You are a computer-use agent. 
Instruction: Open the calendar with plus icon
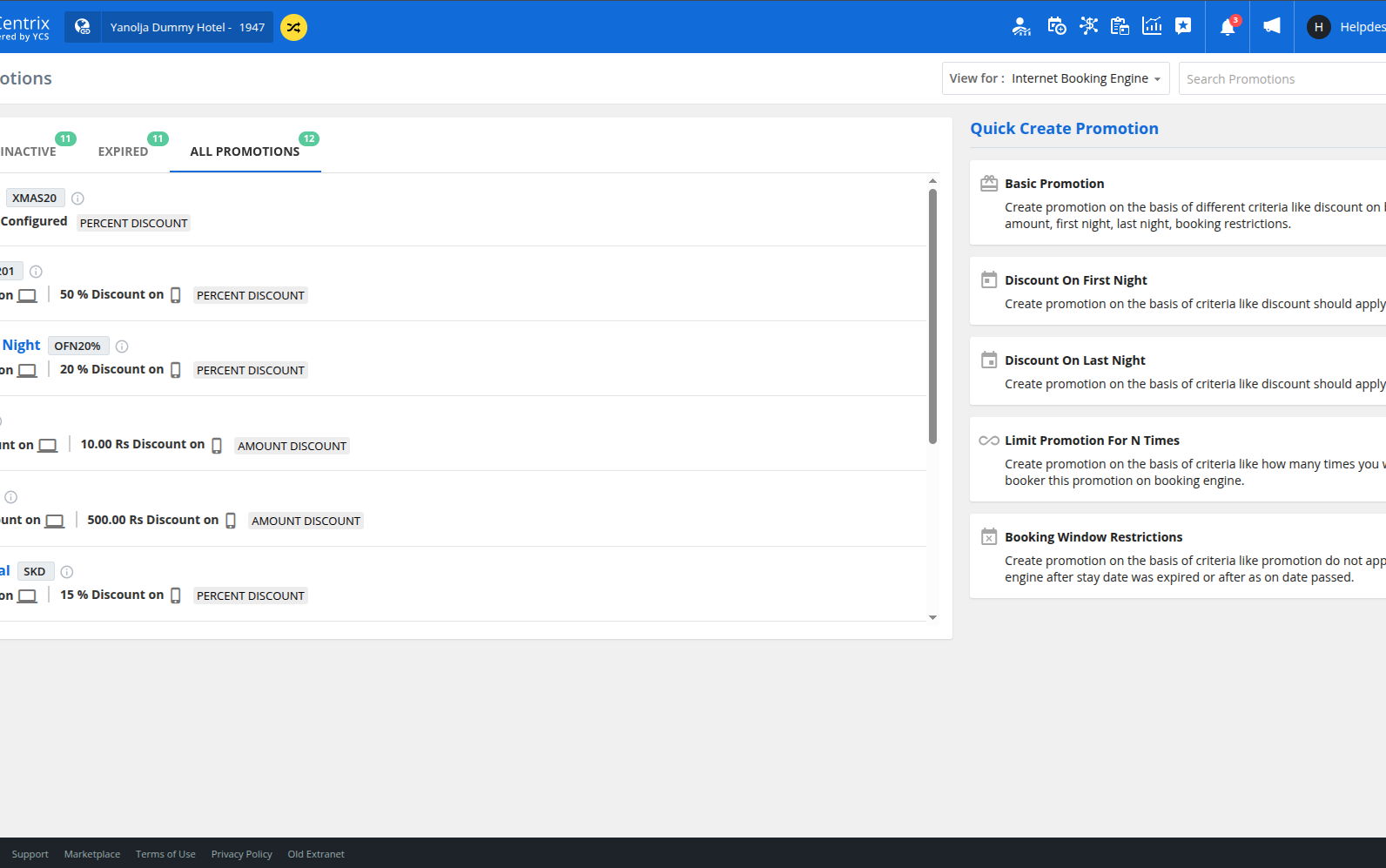tap(1056, 26)
